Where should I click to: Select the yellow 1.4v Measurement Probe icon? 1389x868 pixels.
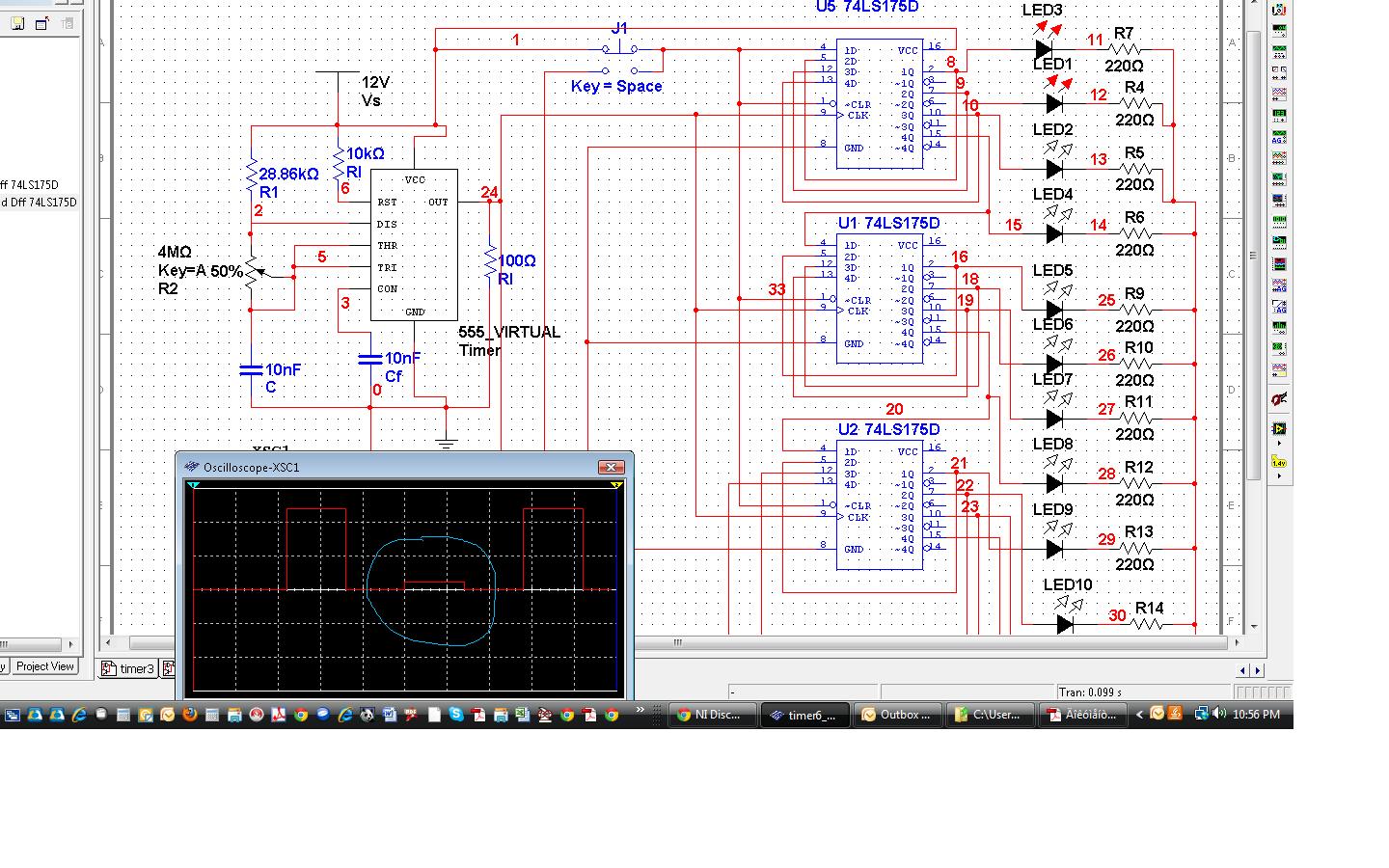(1279, 462)
